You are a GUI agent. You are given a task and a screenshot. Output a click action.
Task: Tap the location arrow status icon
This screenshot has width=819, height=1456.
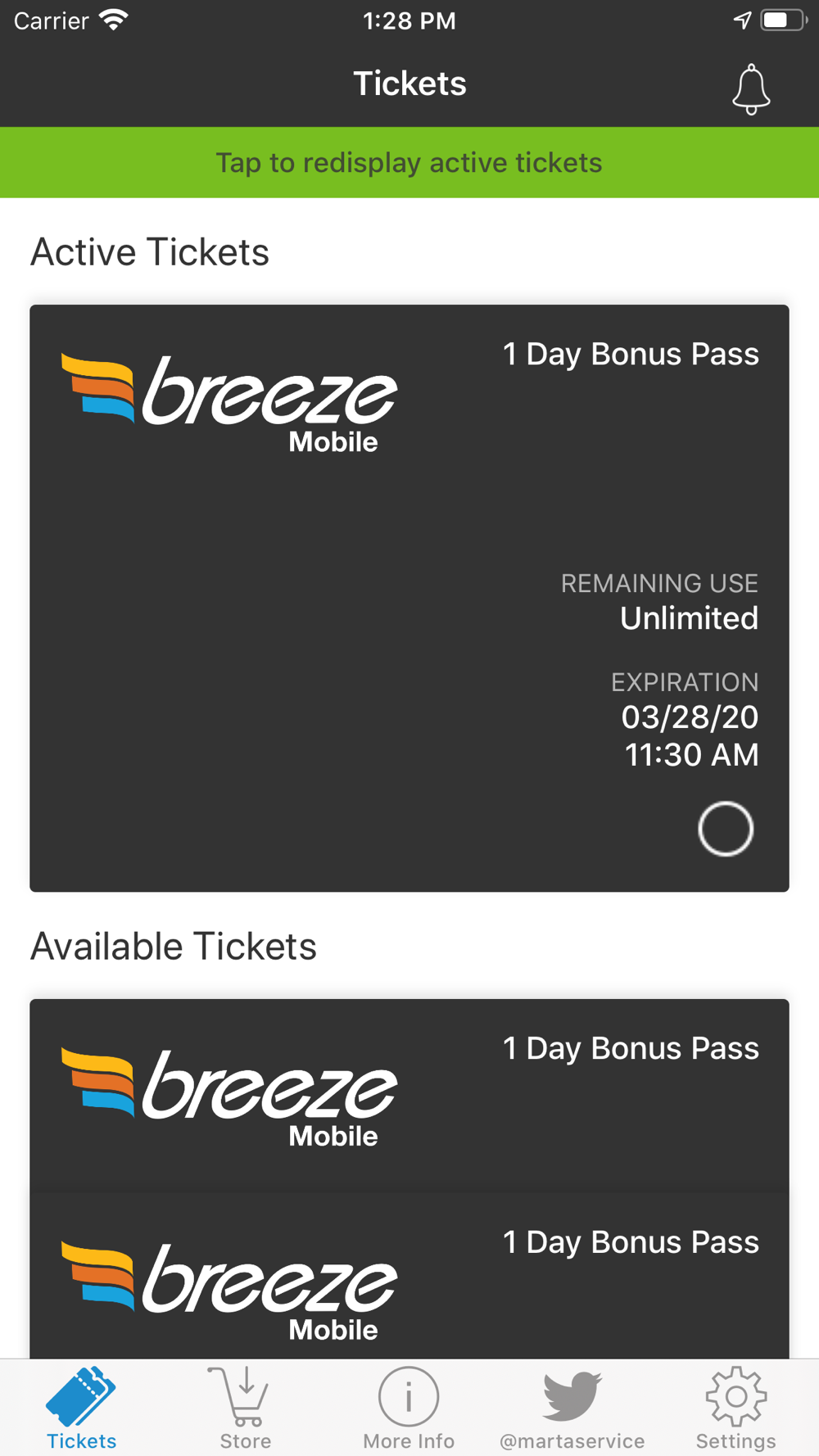coord(742,20)
